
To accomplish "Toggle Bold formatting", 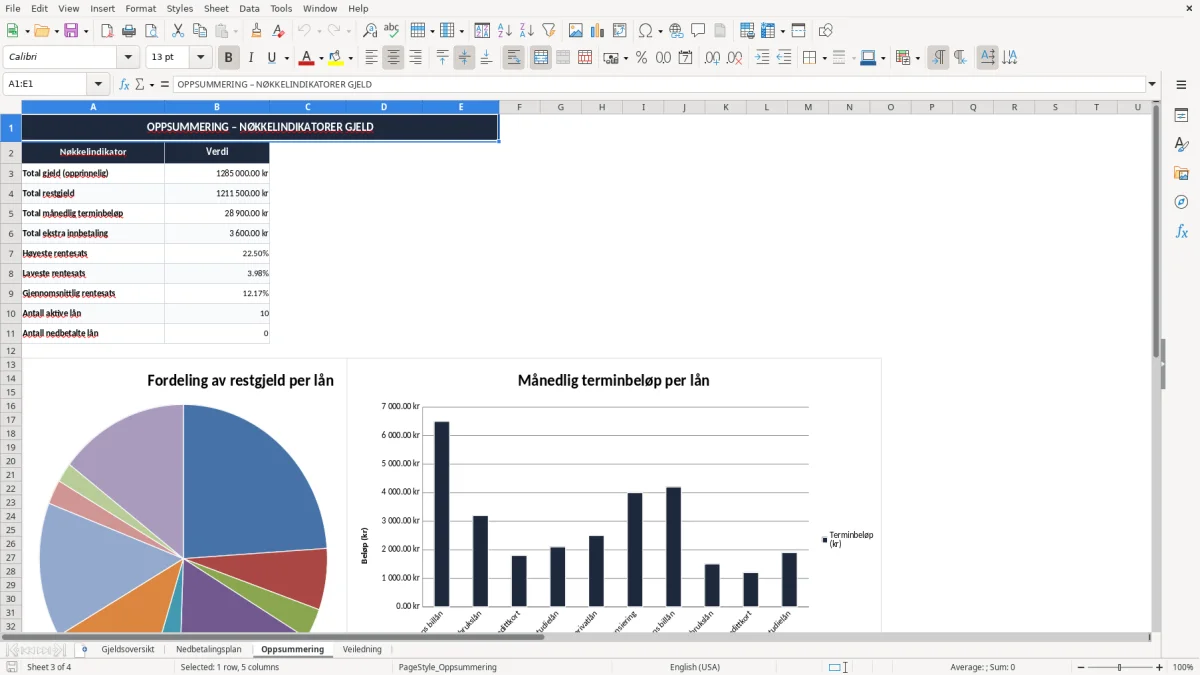I will 229,58.
